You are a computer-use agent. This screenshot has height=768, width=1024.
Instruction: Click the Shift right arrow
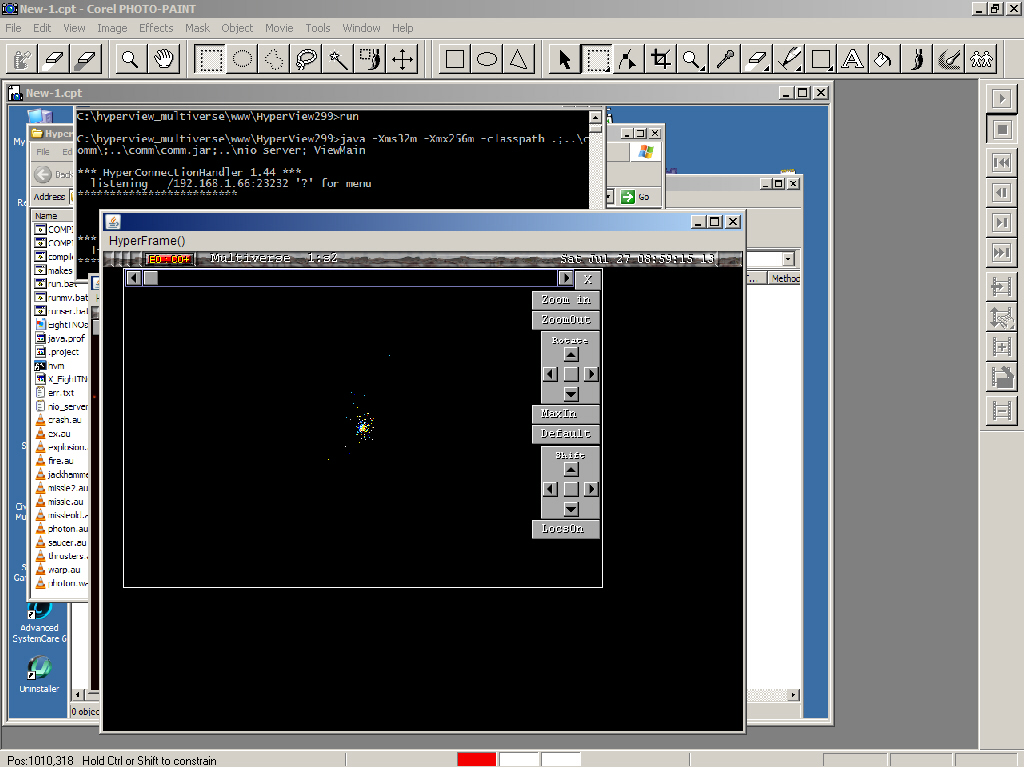(591, 489)
